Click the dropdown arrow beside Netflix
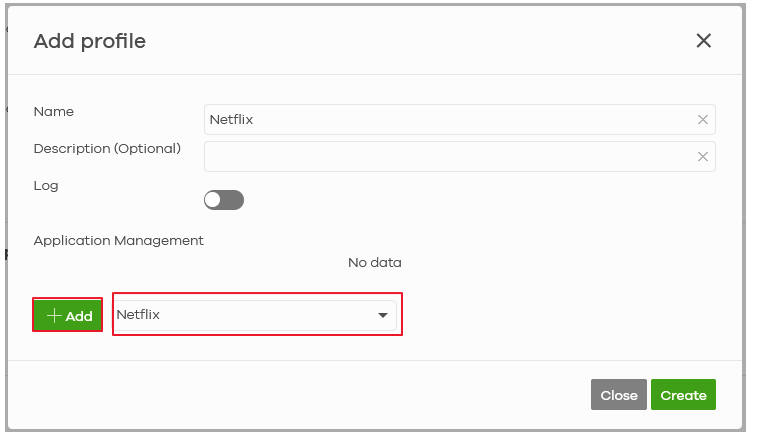The height and width of the screenshot is (433, 757). click(x=382, y=316)
